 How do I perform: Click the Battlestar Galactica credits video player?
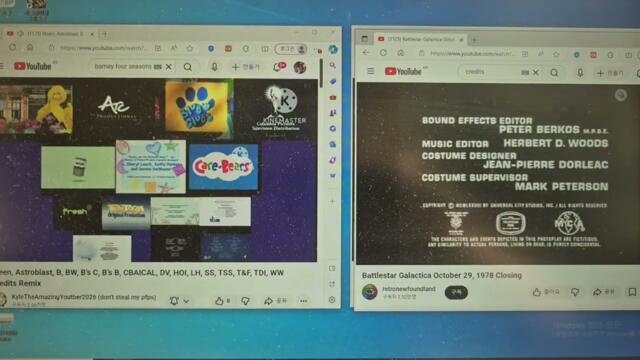[498, 173]
